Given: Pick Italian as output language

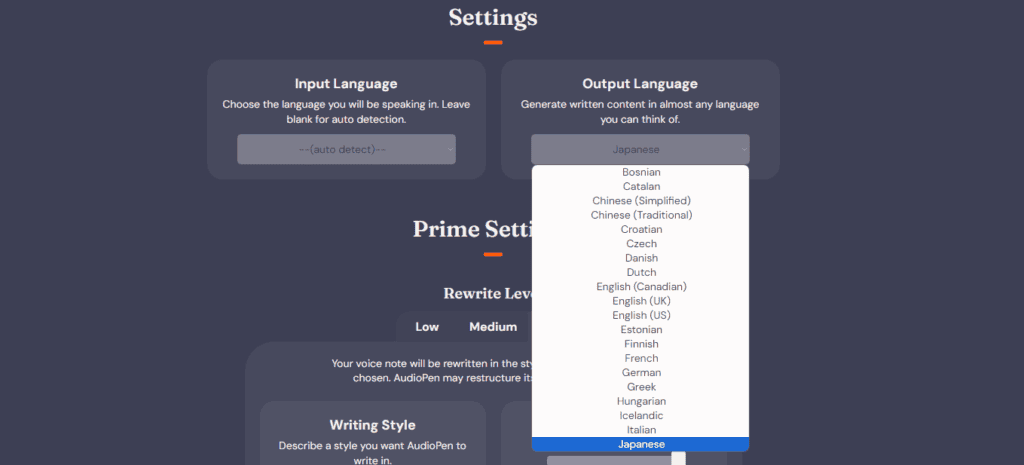Looking at the screenshot, I should coord(641,430).
